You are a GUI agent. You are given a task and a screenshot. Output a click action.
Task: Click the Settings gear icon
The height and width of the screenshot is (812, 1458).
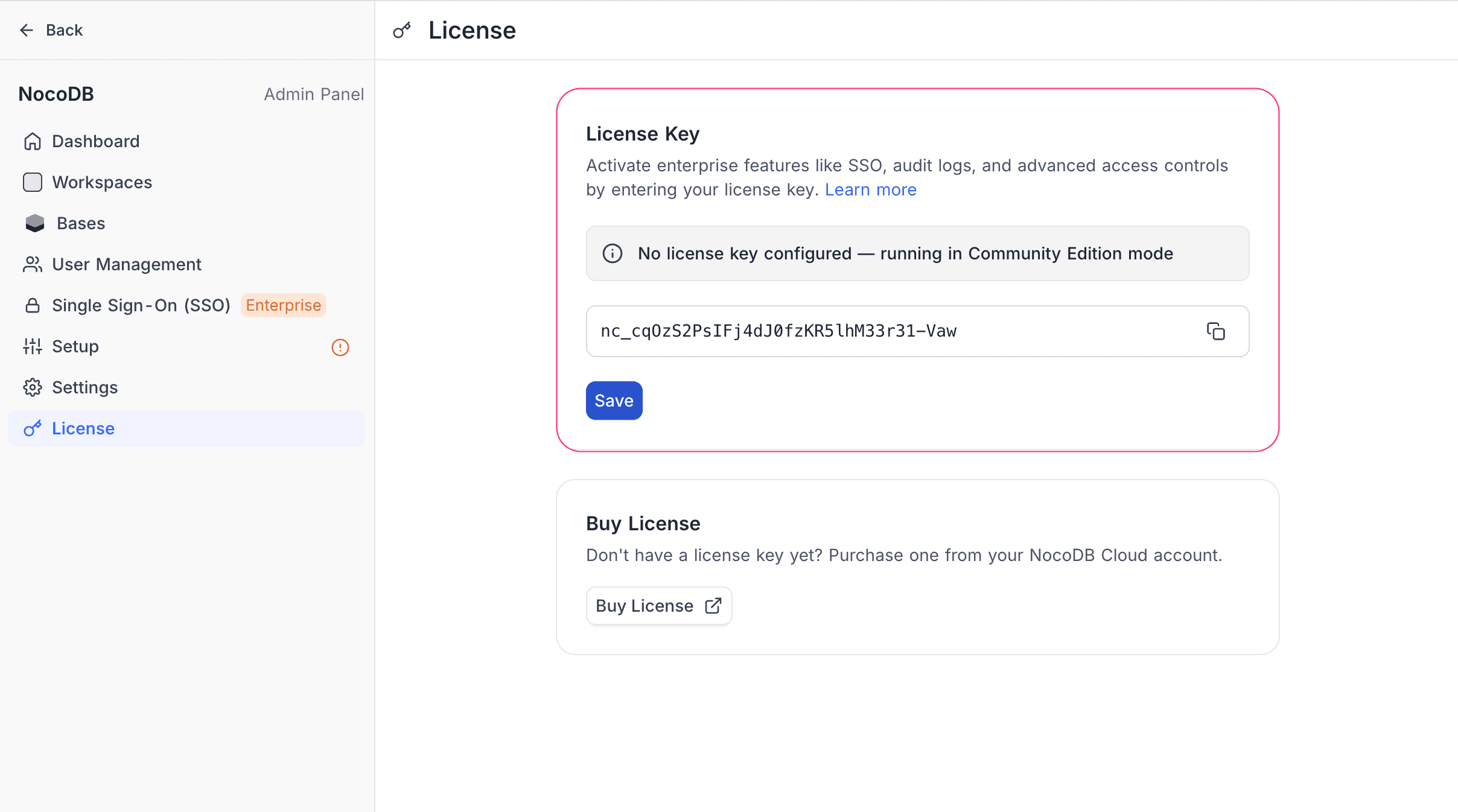(x=33, y=387)
